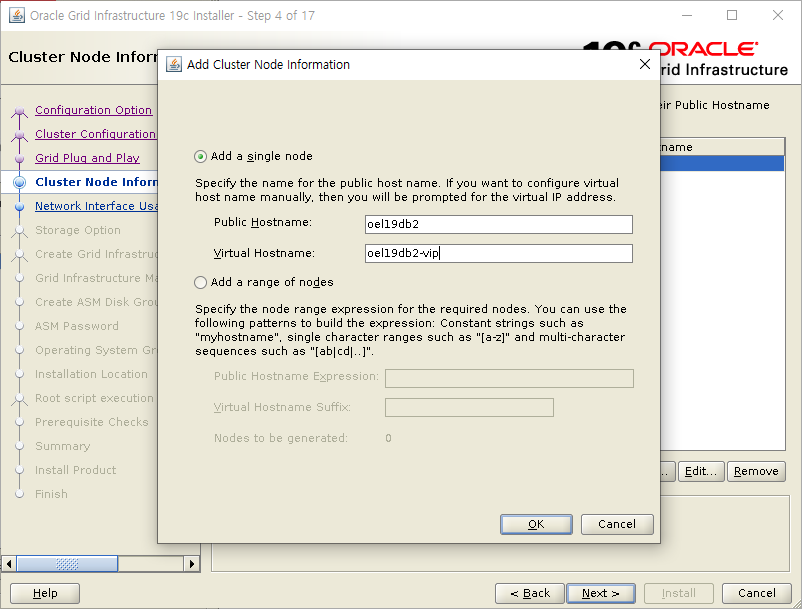Click the Network Interface Usage step marker icon
802x609 pixels.
tap(19, 207)
